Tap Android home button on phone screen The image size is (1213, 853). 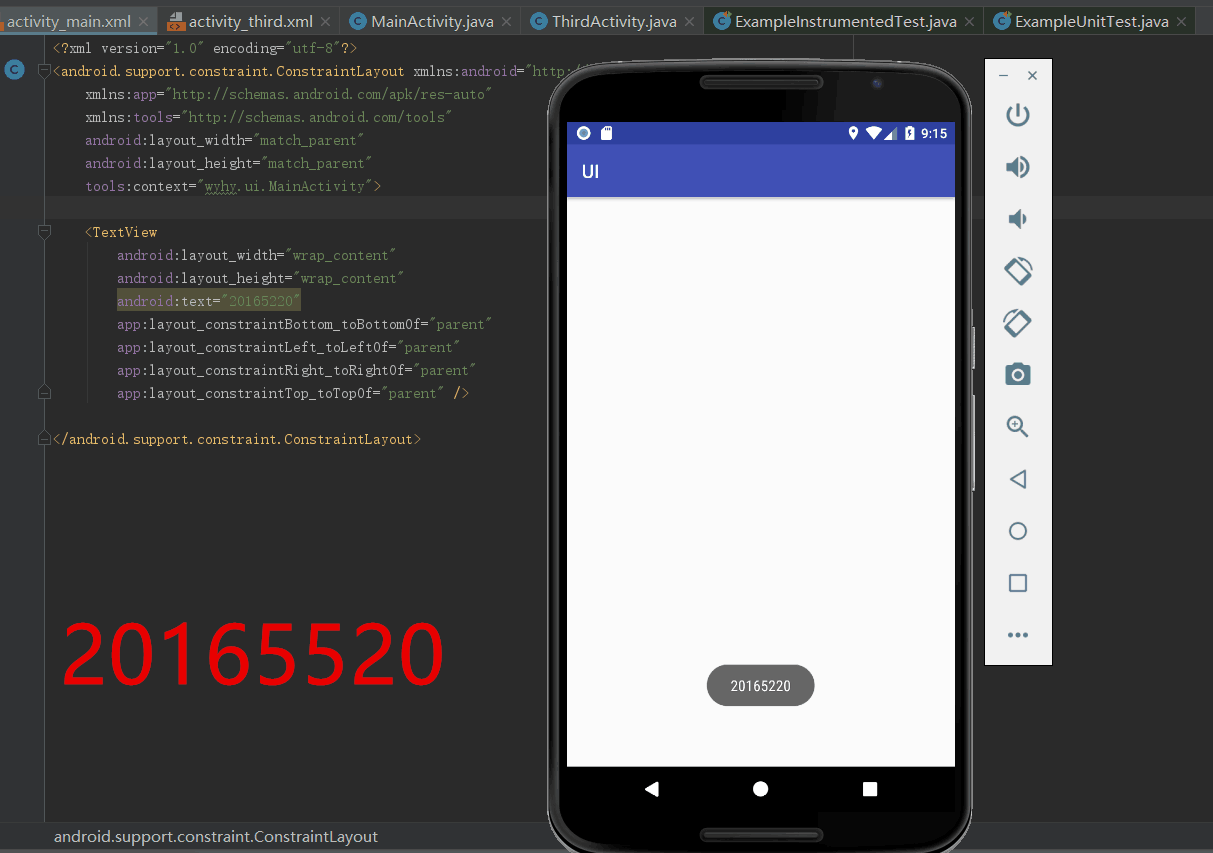tap(760, 789)
